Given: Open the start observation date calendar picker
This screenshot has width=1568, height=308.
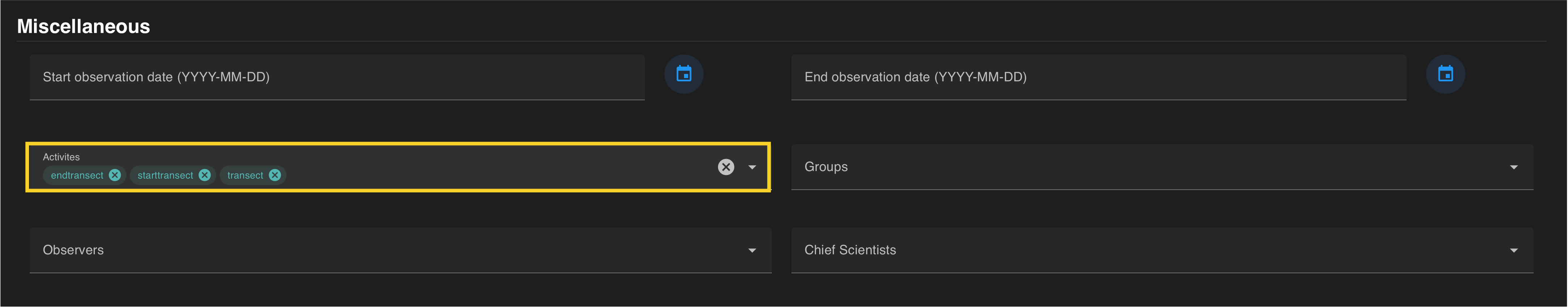Looking at the screenshot, I should point(684,74).
